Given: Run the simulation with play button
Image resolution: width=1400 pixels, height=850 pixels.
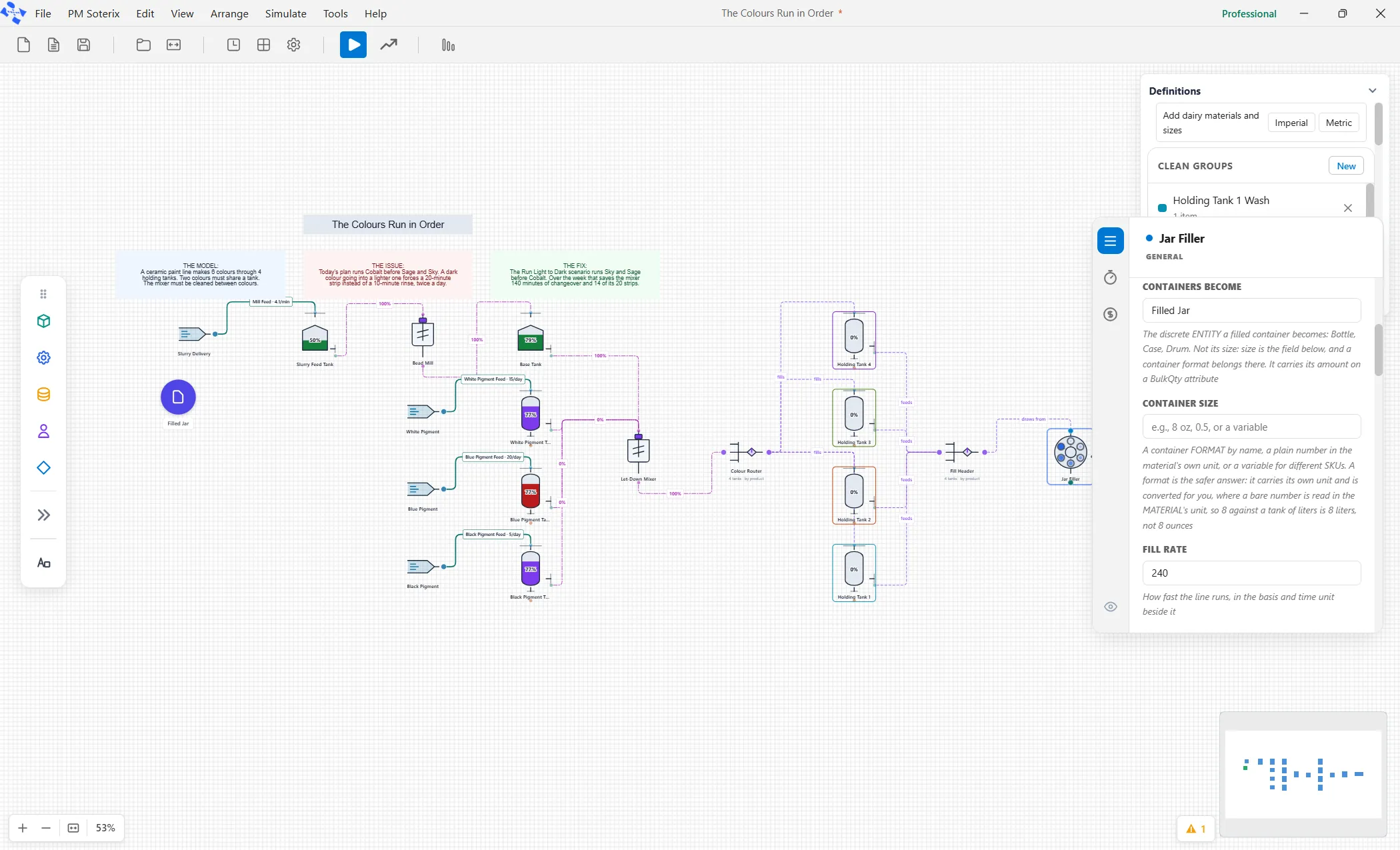Looking at the screenshot, I should click(x=353, y=45).
